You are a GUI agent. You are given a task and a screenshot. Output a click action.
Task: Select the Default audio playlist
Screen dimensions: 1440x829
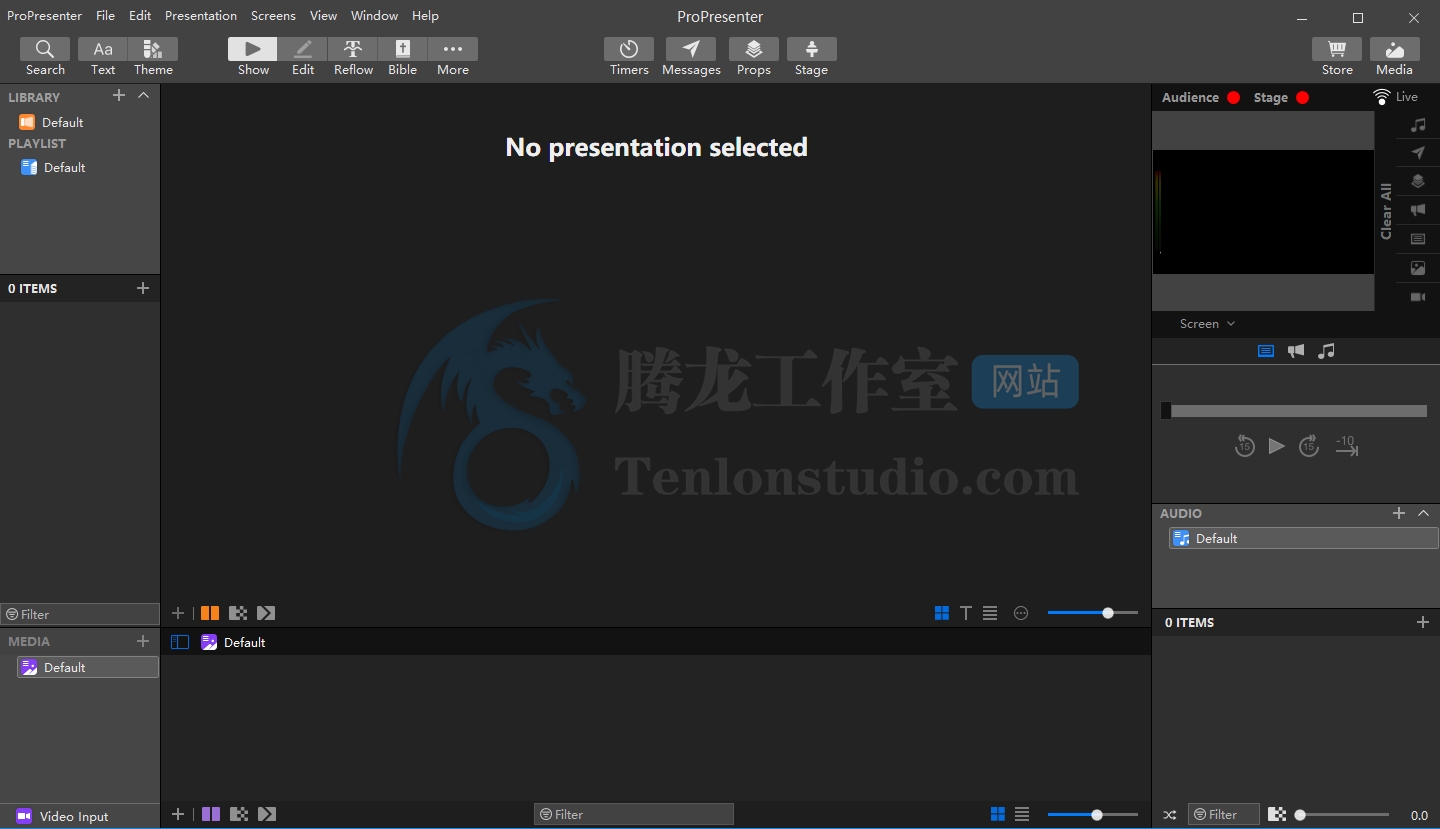click(x=1304, y=538)
